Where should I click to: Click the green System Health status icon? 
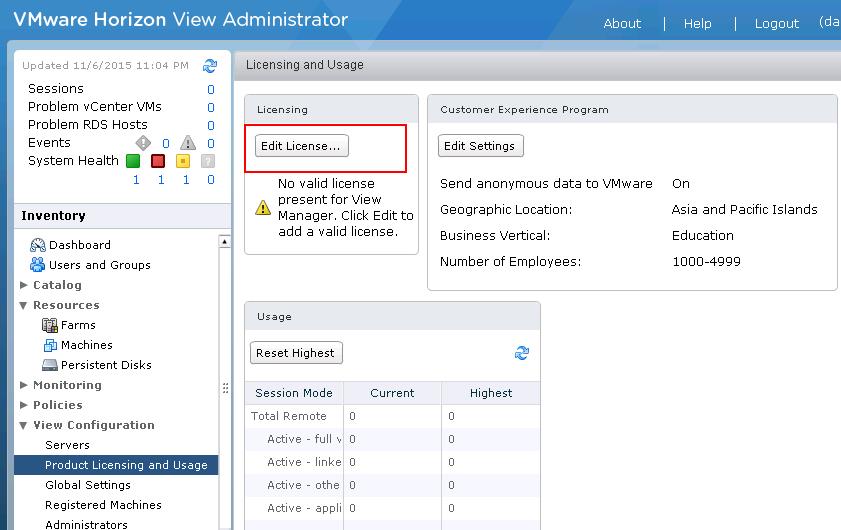133,161
